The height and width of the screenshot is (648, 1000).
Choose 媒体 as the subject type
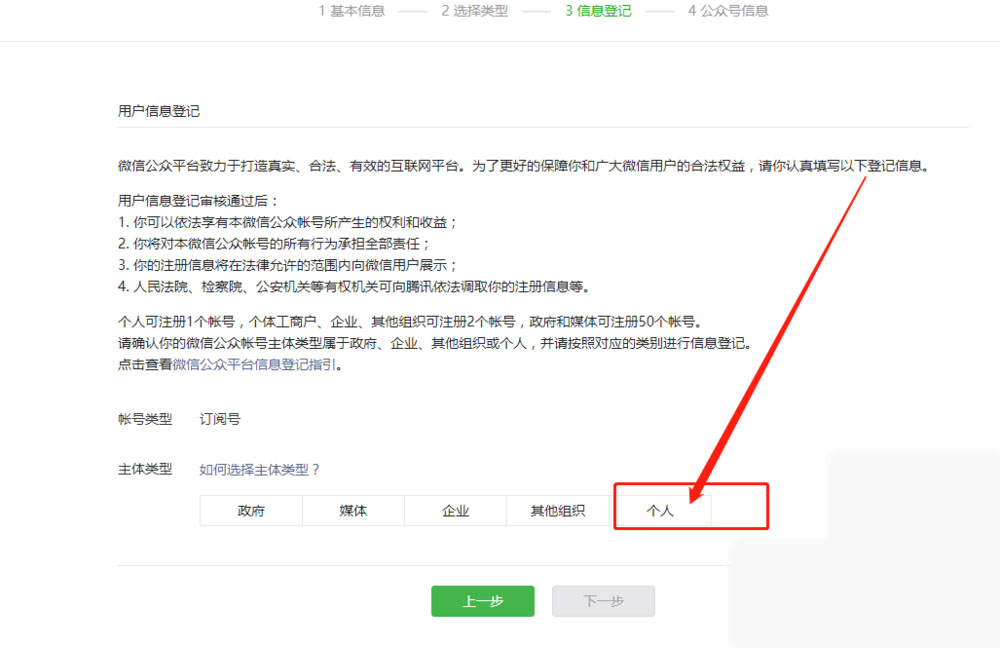pos(352,510)
